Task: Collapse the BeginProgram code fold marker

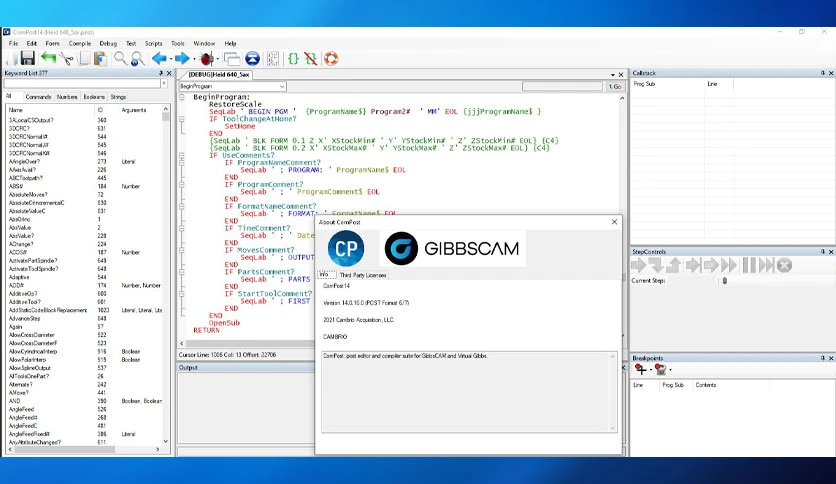Action: pyautogui.click(x=182, y=97)
